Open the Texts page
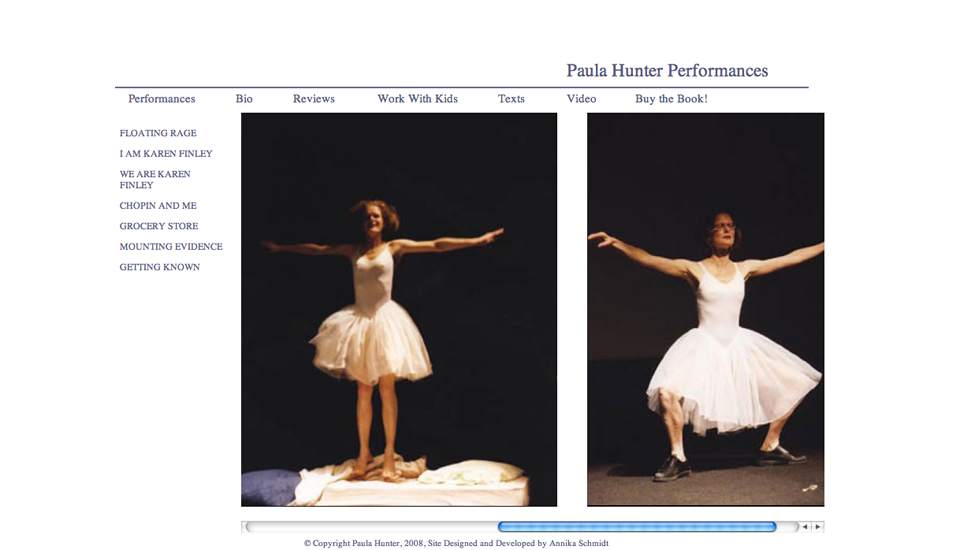The height and width of the screenshot is (550, 975). 511,99
